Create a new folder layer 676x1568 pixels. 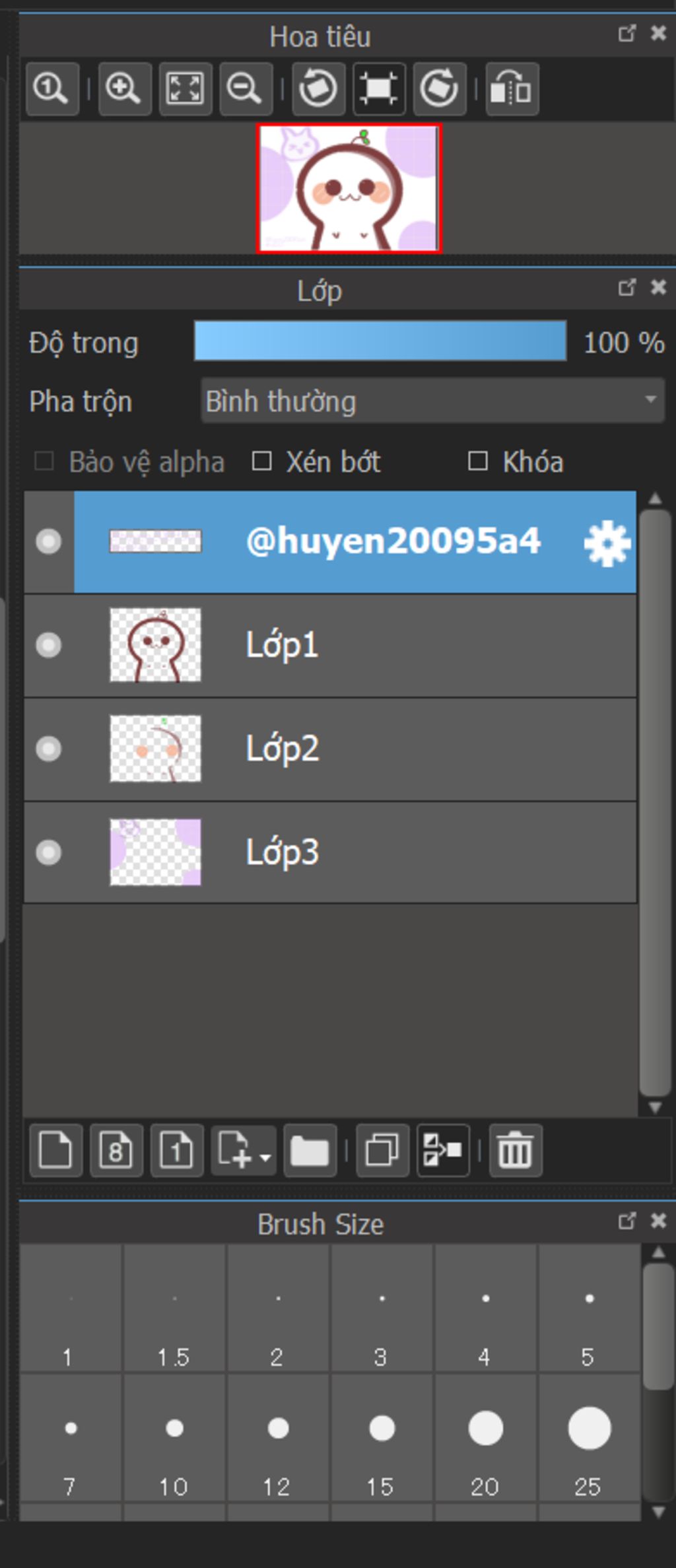pyautogui.click(x=310, y=1150)
